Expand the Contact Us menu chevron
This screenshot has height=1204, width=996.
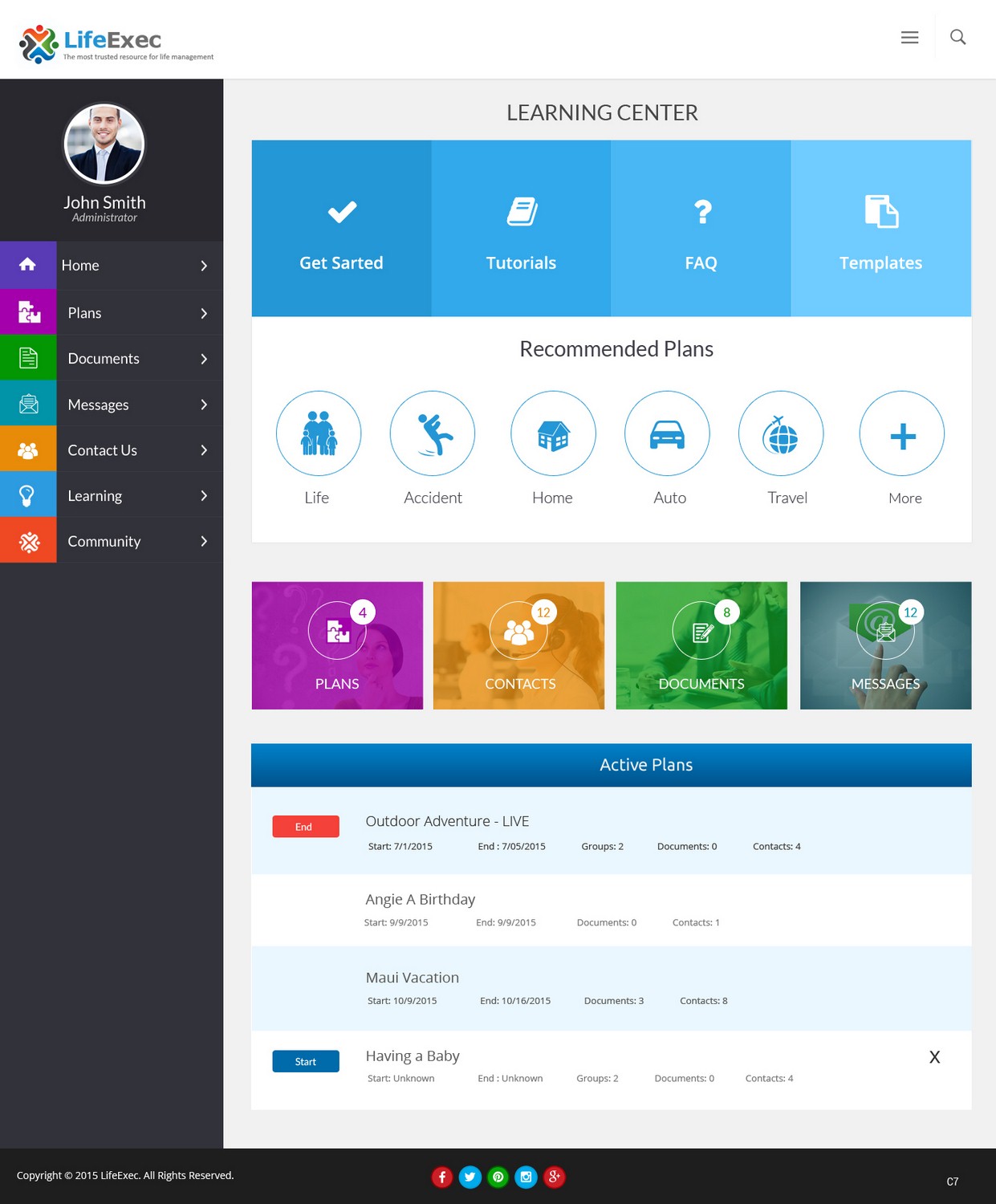click(204, 450)
